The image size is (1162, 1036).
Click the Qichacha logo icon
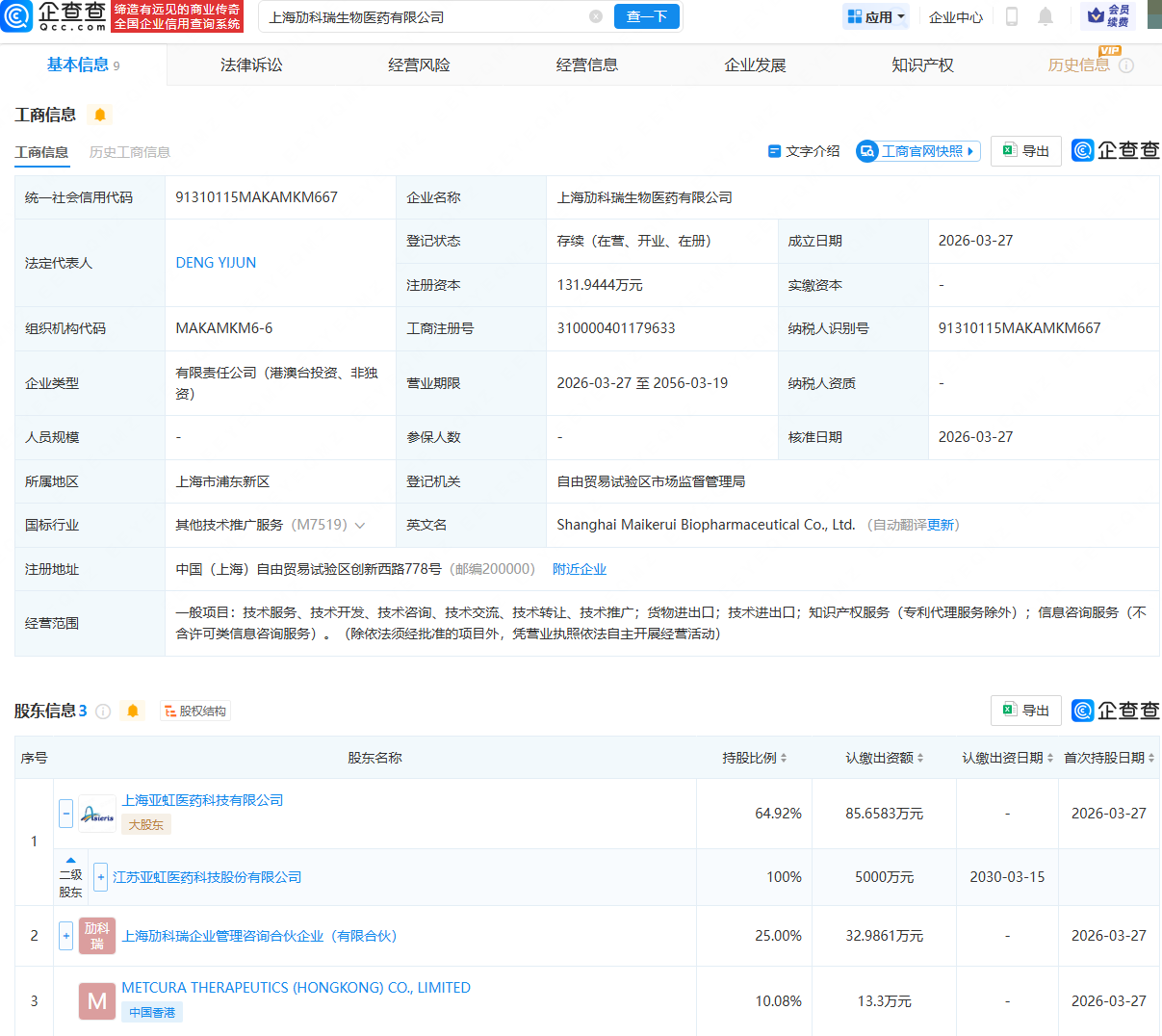click(17, 16)
